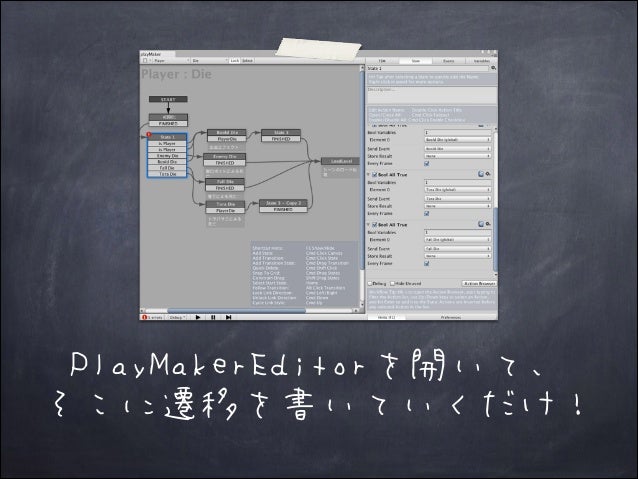The width and height of the screenshot is (638, 479).
Task: Click the small icon left of the Player dropdown
Action: pos(145,61)
